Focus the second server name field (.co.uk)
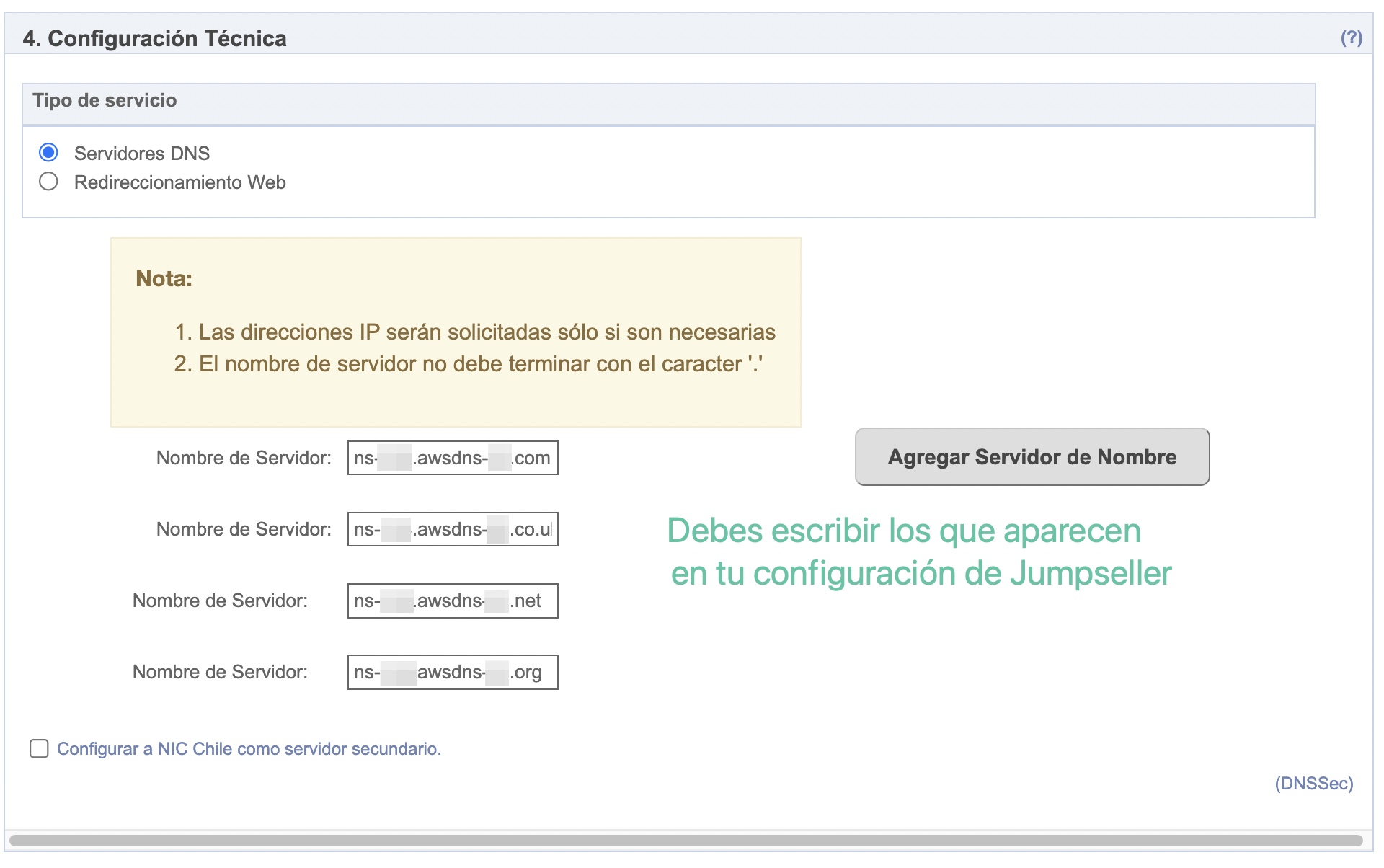Image resolution: width=1384 pixels, height=868 pixels. click(x=452, y=529)
